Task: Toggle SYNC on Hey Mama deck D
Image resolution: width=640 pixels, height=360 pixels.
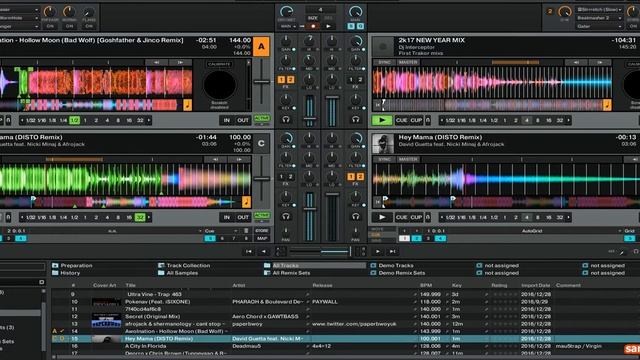Action: pos(384,159)
